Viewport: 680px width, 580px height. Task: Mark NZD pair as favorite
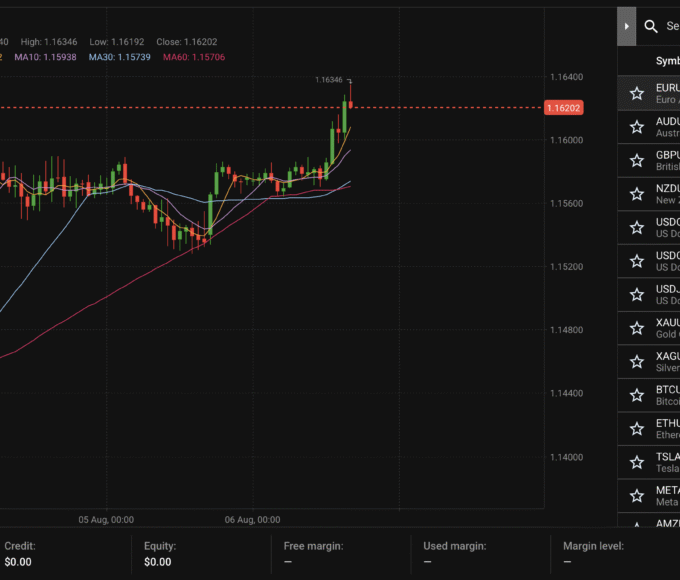click(x=637, y=194)
